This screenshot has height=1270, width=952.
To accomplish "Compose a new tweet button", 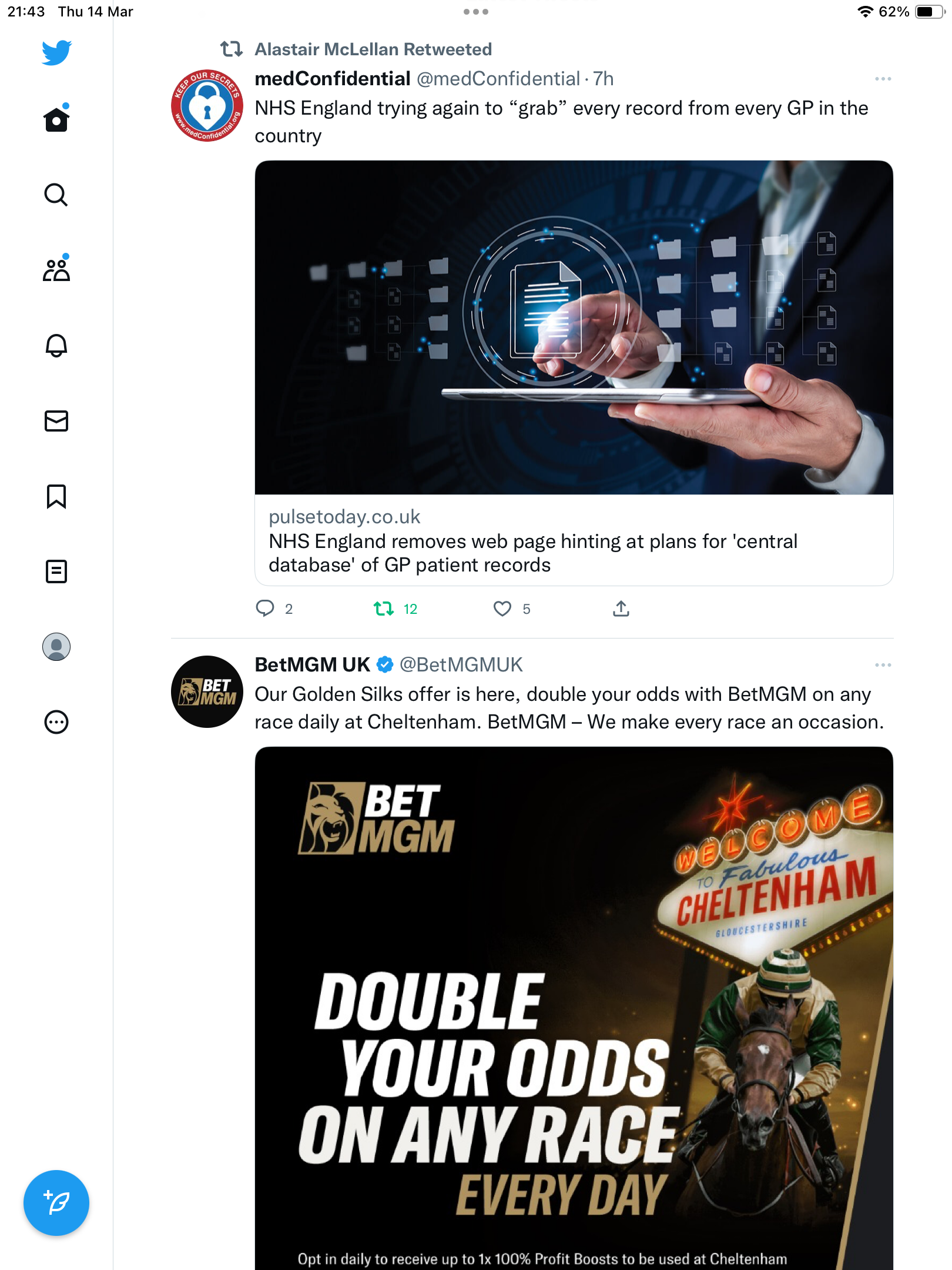I will pyautogui.click(x=56, y=1203).
